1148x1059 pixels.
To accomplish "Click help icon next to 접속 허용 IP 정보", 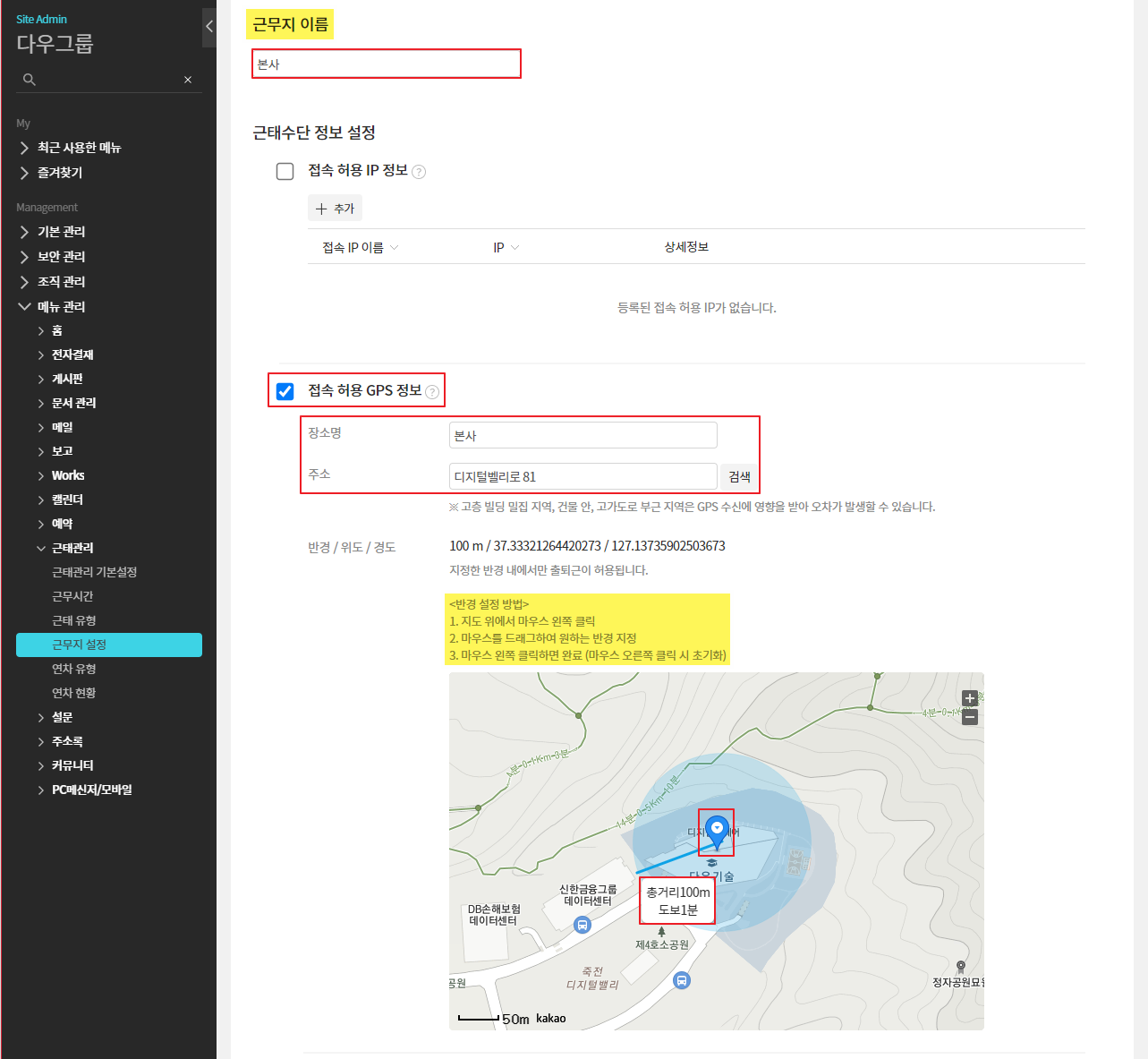I will click(419, 172).
